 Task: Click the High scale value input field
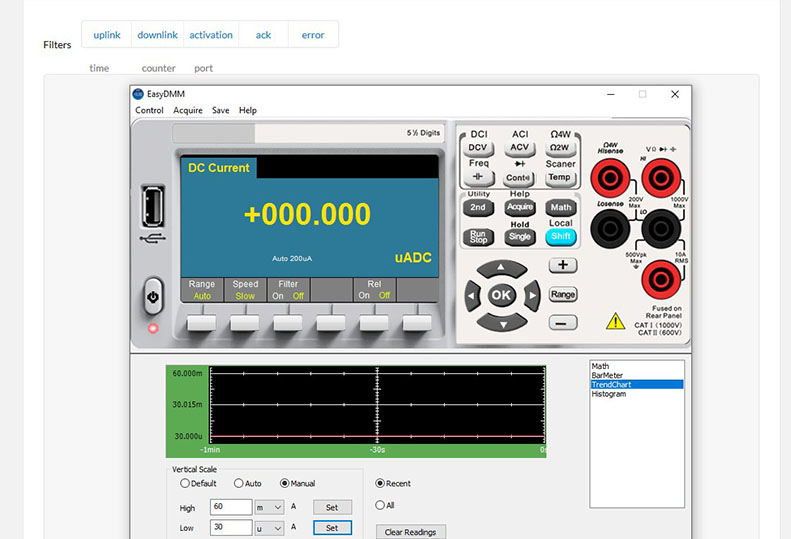[x=230, y=507]
